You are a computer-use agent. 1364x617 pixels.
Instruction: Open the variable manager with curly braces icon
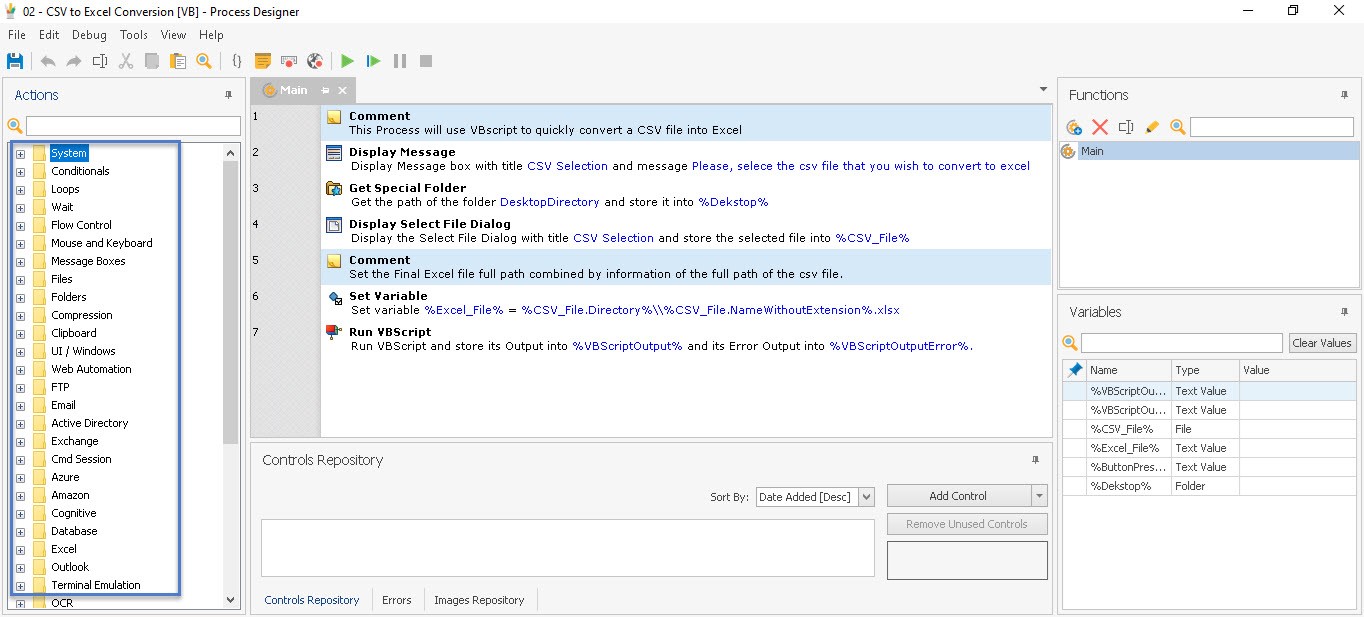pos(237,61)
